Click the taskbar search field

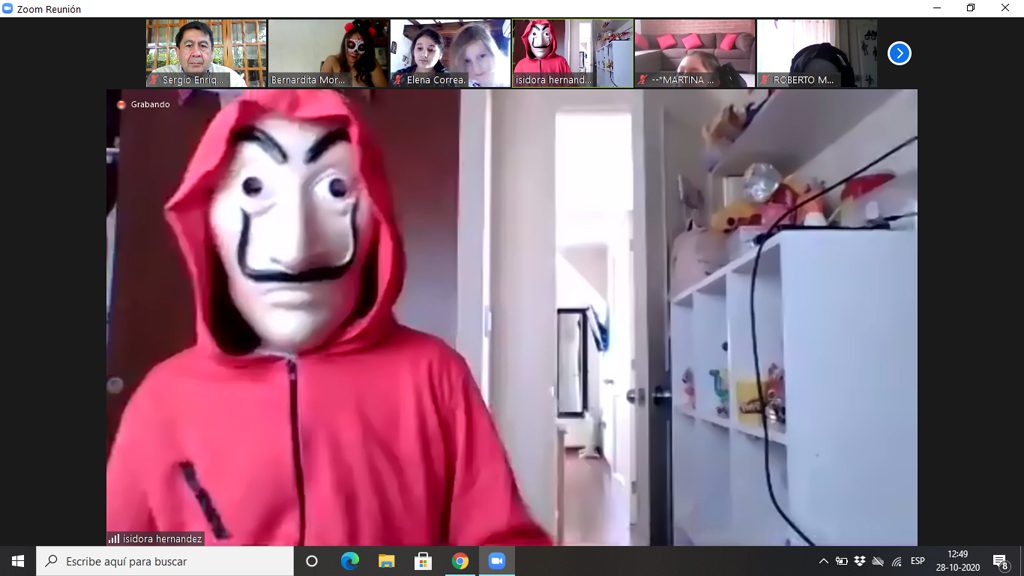point(165,561)
